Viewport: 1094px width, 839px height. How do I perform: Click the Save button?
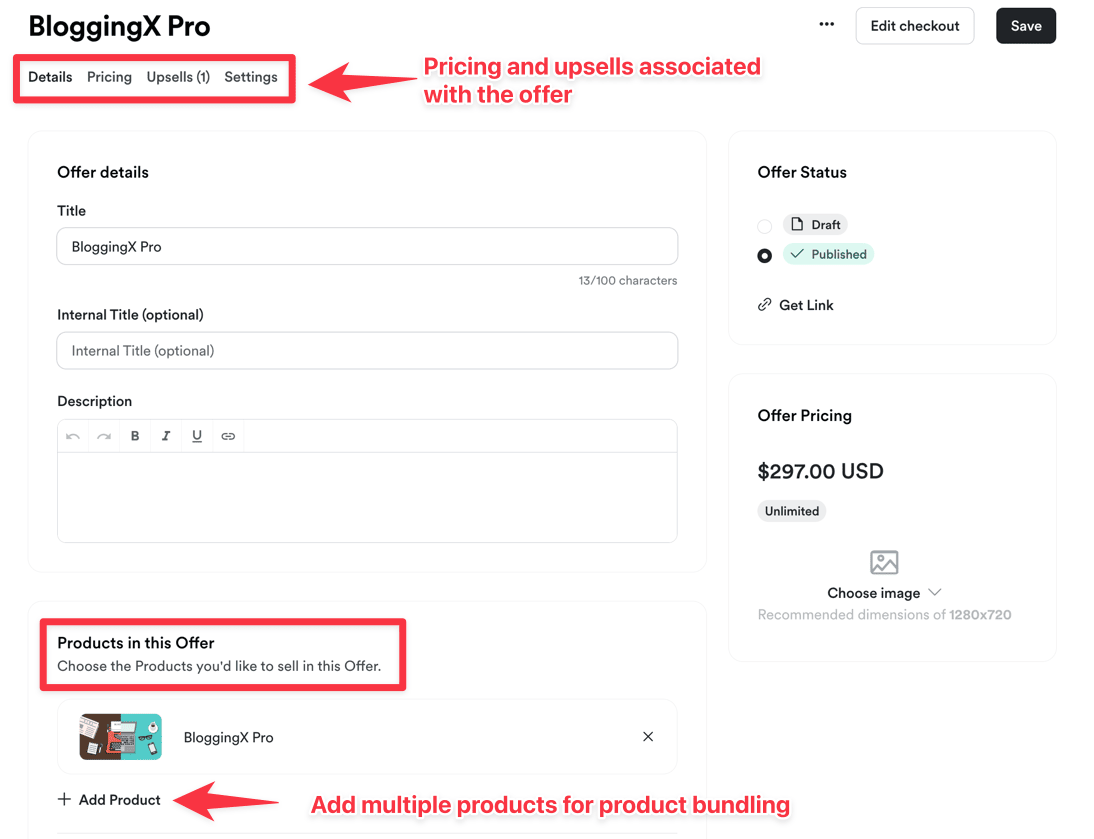(1026, 26)
